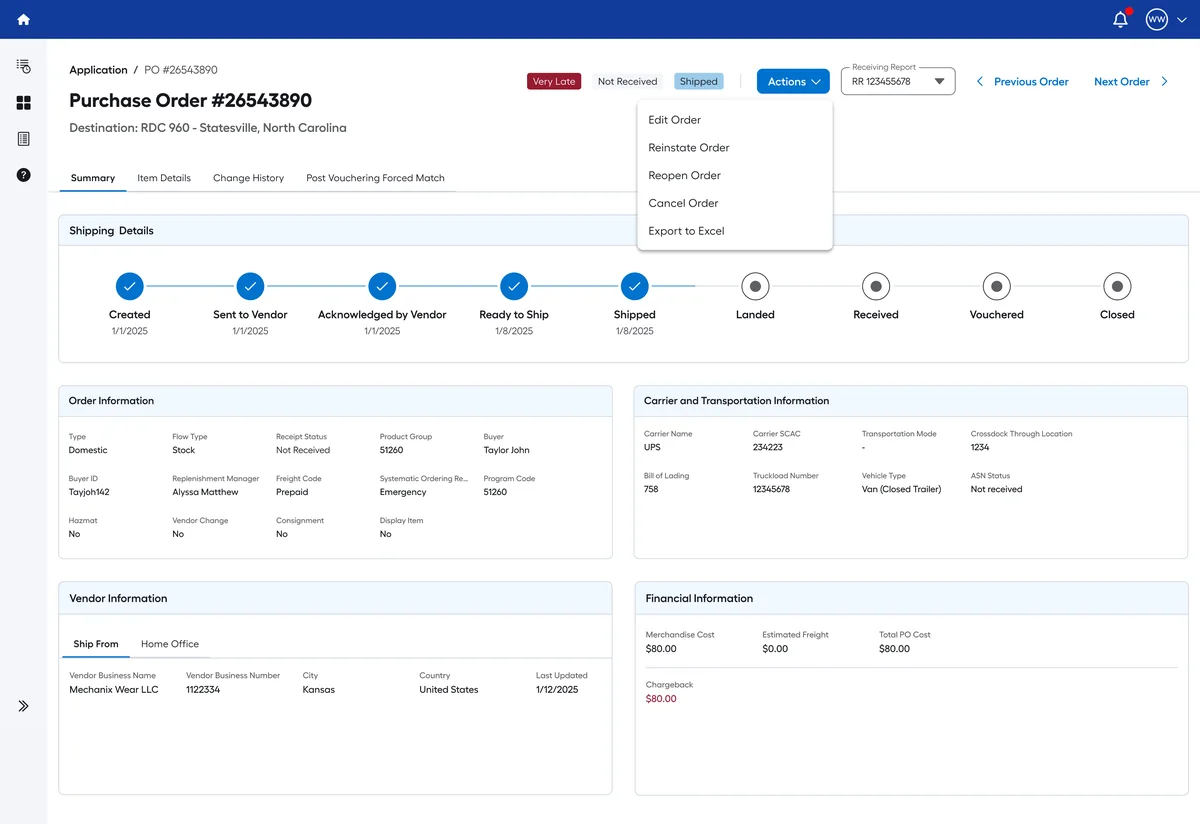Click the Buyer ID value Tayjoh142
The image size is (1200, 824).
pyautogui.click(x=89, y=492)
